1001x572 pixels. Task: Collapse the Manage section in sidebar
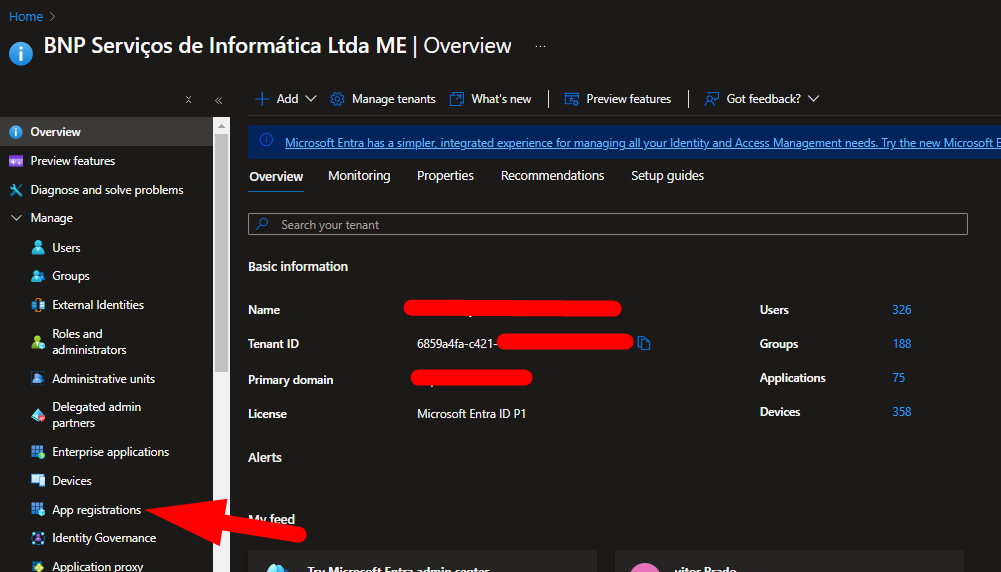15,218
